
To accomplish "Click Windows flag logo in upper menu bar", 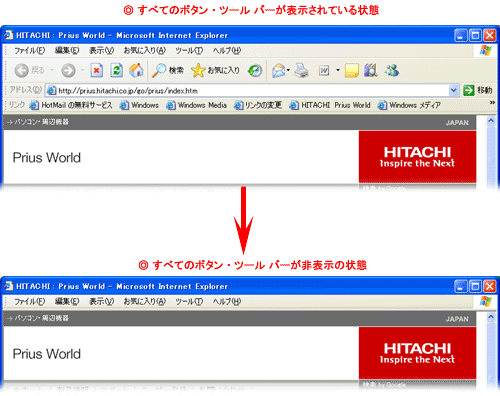I will [486, 51].
